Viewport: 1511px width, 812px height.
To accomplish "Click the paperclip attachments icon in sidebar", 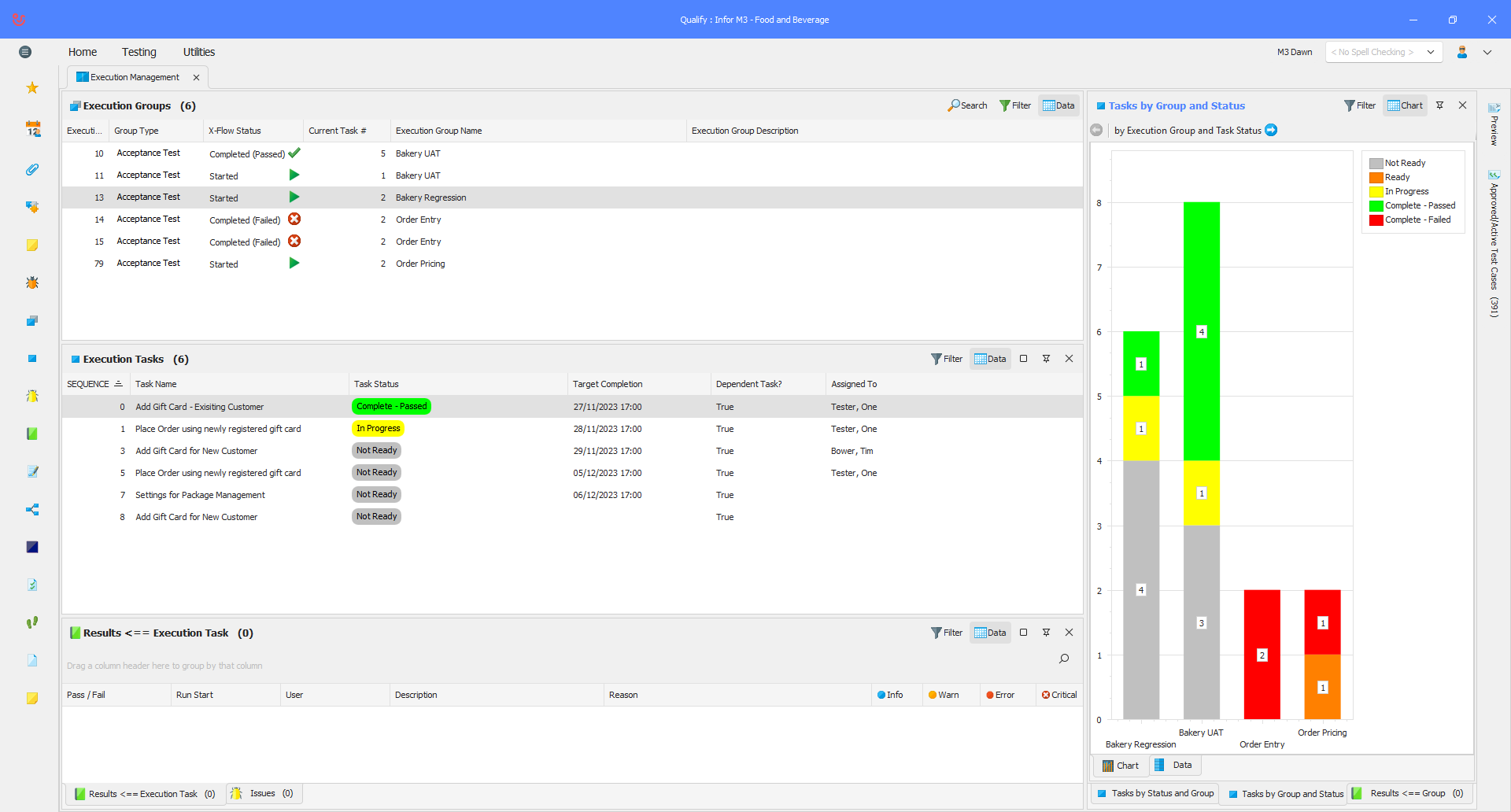I will tap(32, 169).
